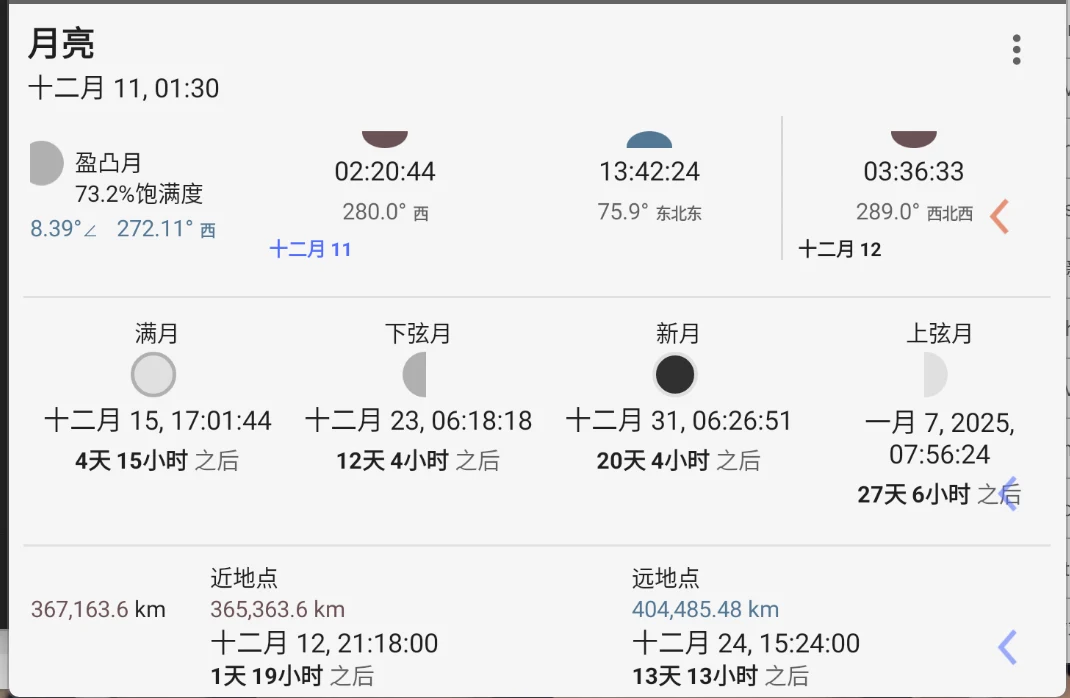Image resolution: width=1070 pixels, height=698 pixels.
Task: Click the perigee distance 365,363.6 km
Action: [x=277, y=609]
